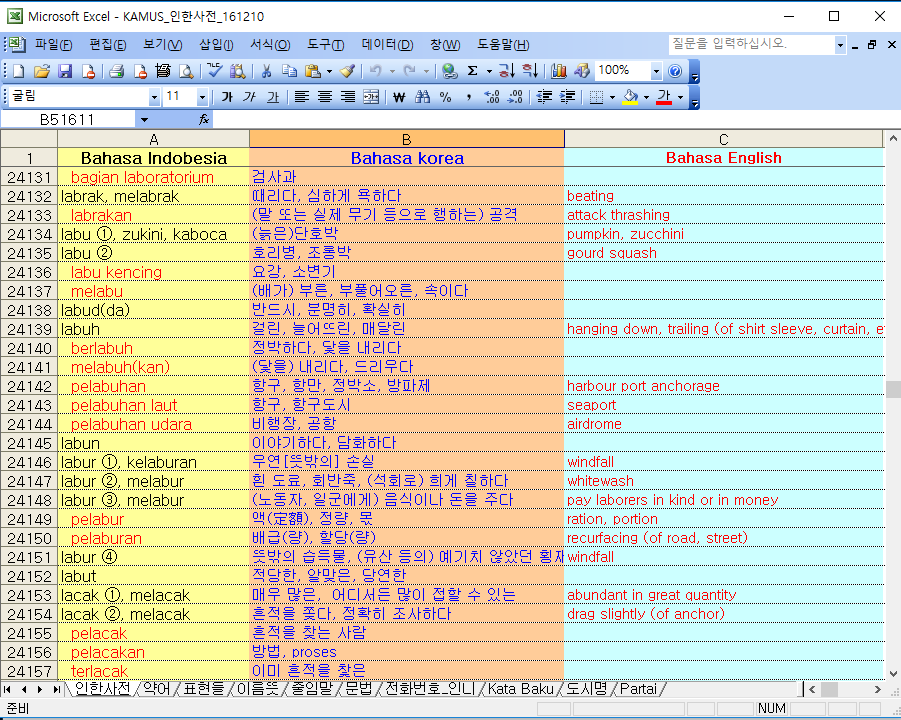The image size is (901, 720).
Task: Open the font name dropdown
Action: [x=154, y=98]
